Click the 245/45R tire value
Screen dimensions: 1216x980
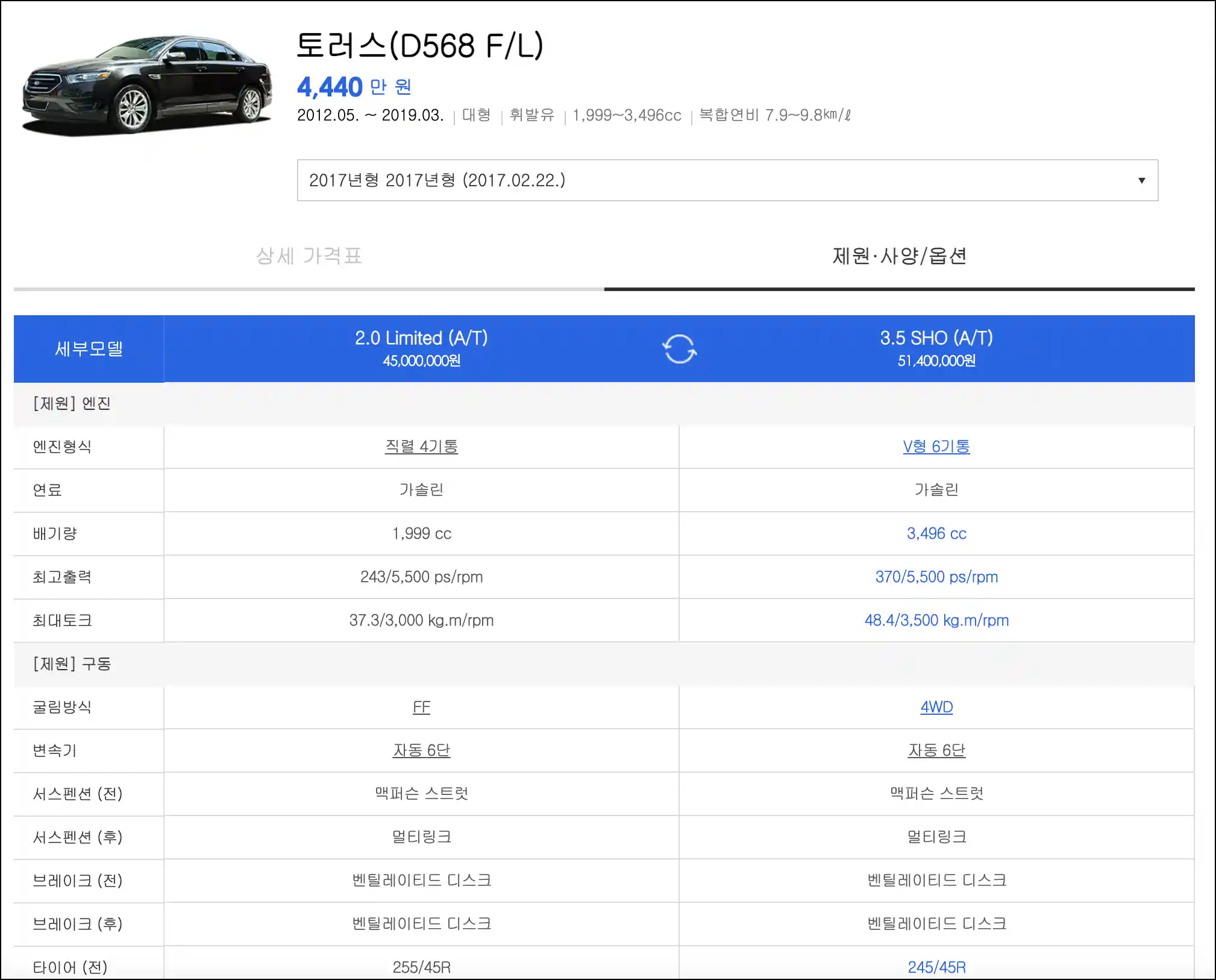(936, 967)
